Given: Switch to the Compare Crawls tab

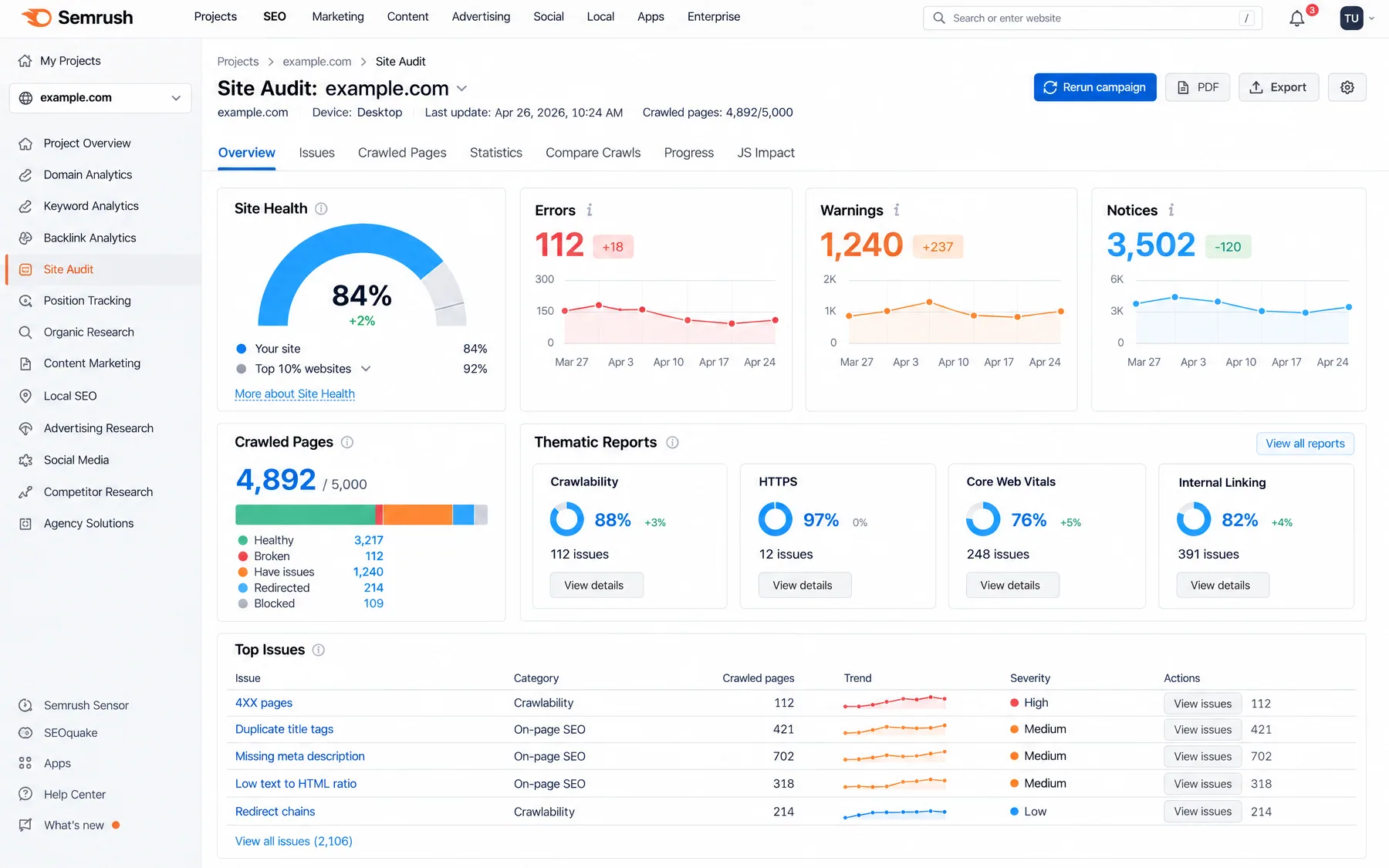Looking at the screenshot, I should 593,153.
